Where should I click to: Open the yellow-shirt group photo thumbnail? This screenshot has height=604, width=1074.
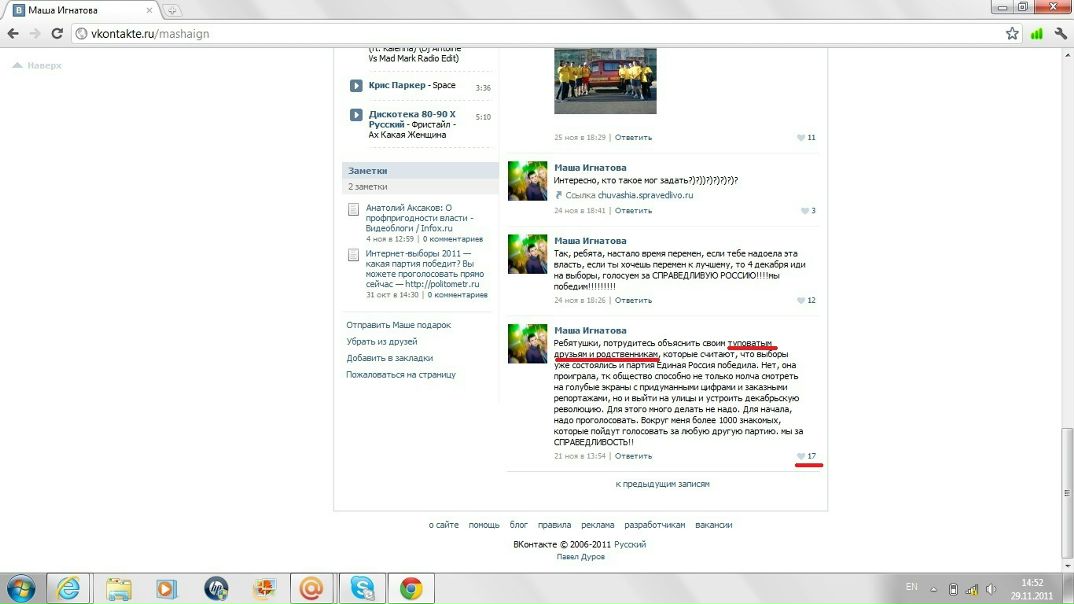[605, 80]
